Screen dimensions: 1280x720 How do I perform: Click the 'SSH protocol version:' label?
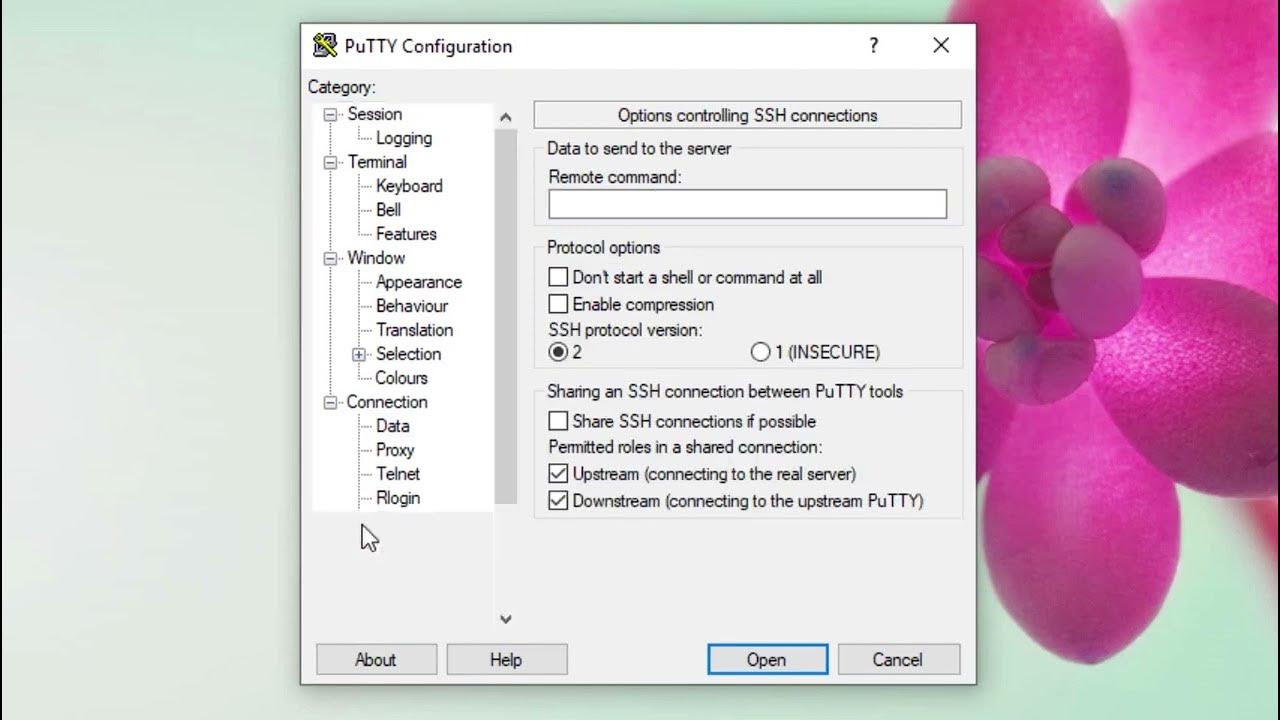pyautogui.click(x=625, y=329)
